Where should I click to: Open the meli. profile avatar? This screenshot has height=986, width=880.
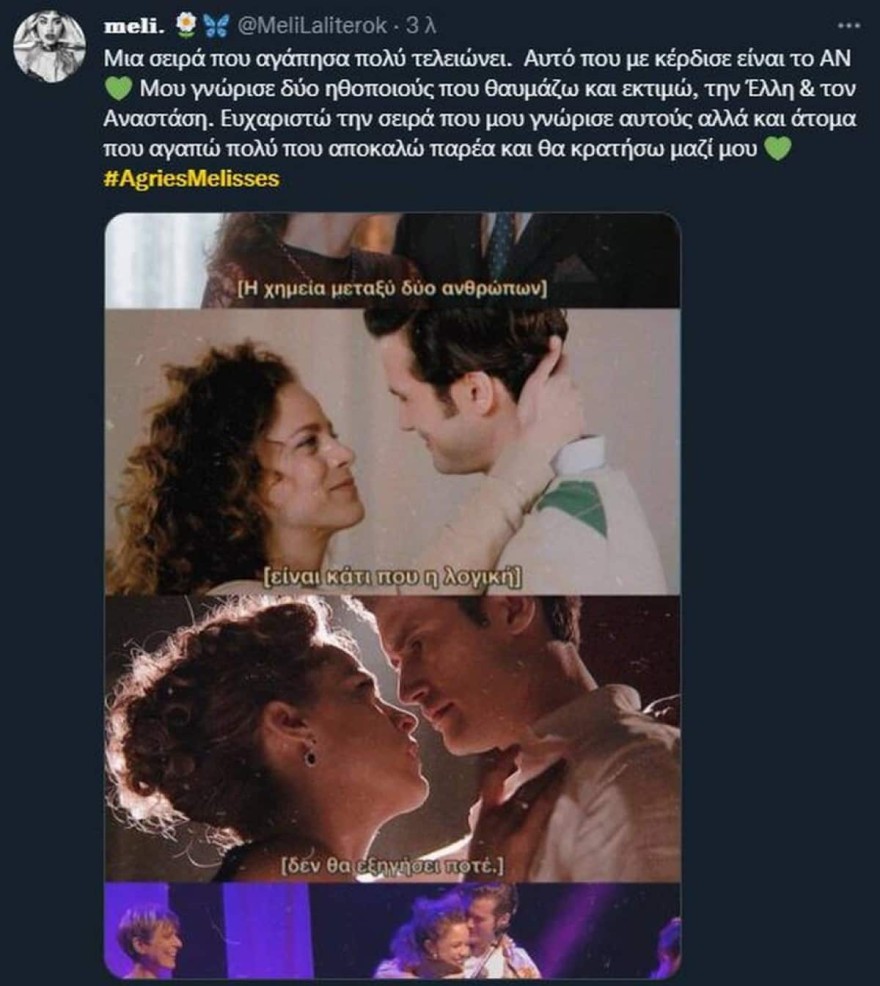tap(48, 48)
